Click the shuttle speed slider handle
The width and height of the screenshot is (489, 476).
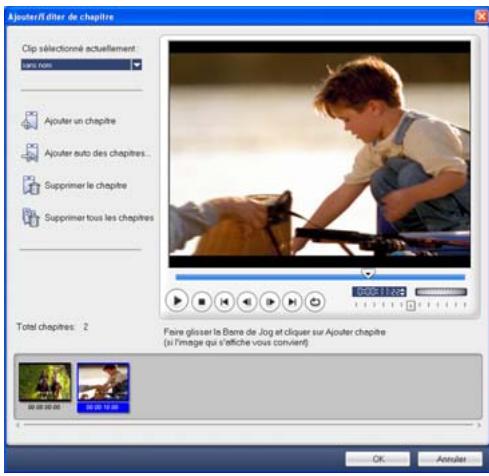(x=411, y=305)
